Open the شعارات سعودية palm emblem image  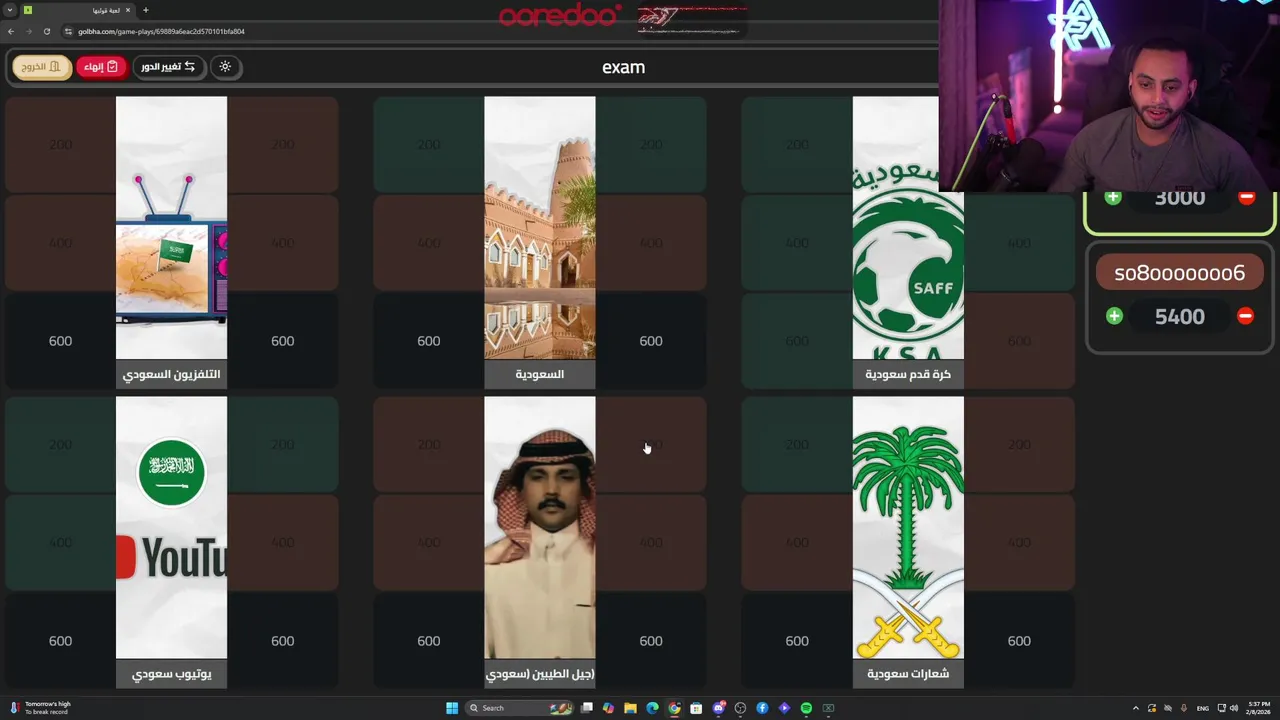(908, 528)
